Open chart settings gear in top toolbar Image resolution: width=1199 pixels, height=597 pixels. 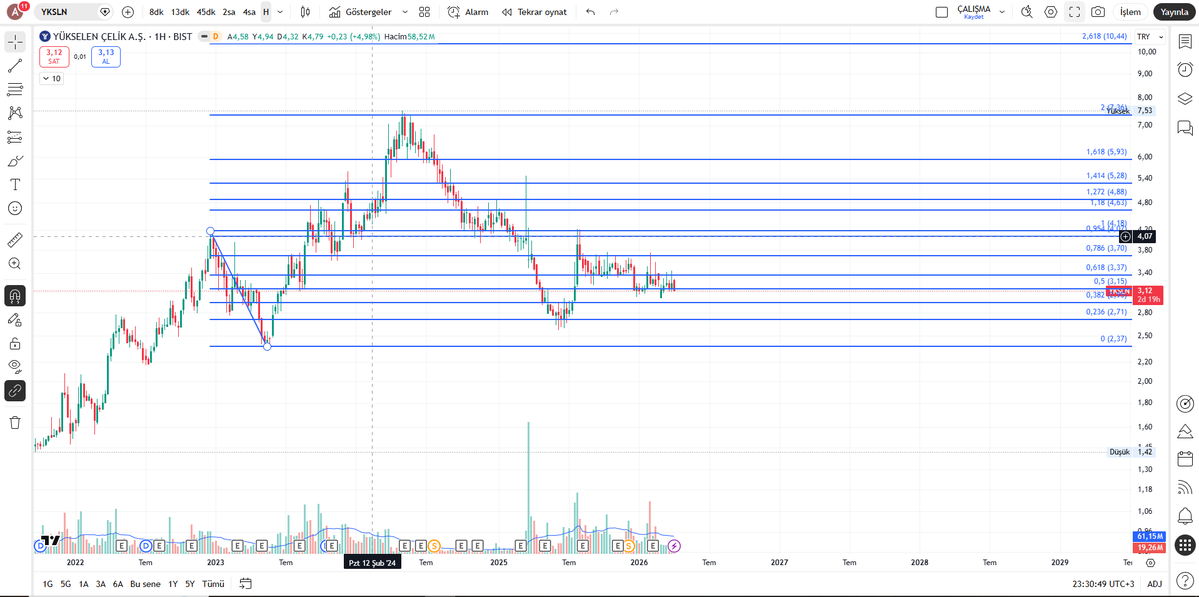tap(1051, 12)
